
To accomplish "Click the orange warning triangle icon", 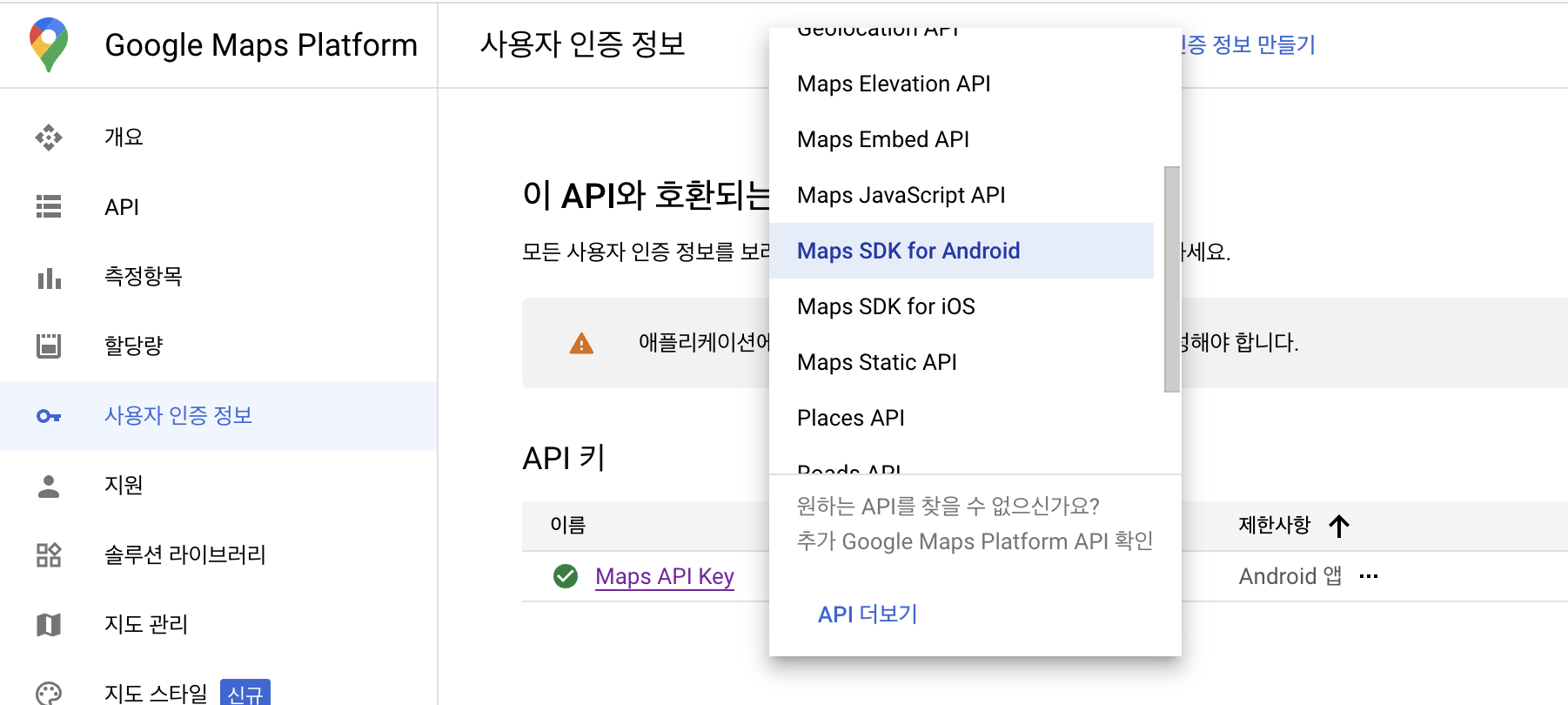I will coord(581,344).
